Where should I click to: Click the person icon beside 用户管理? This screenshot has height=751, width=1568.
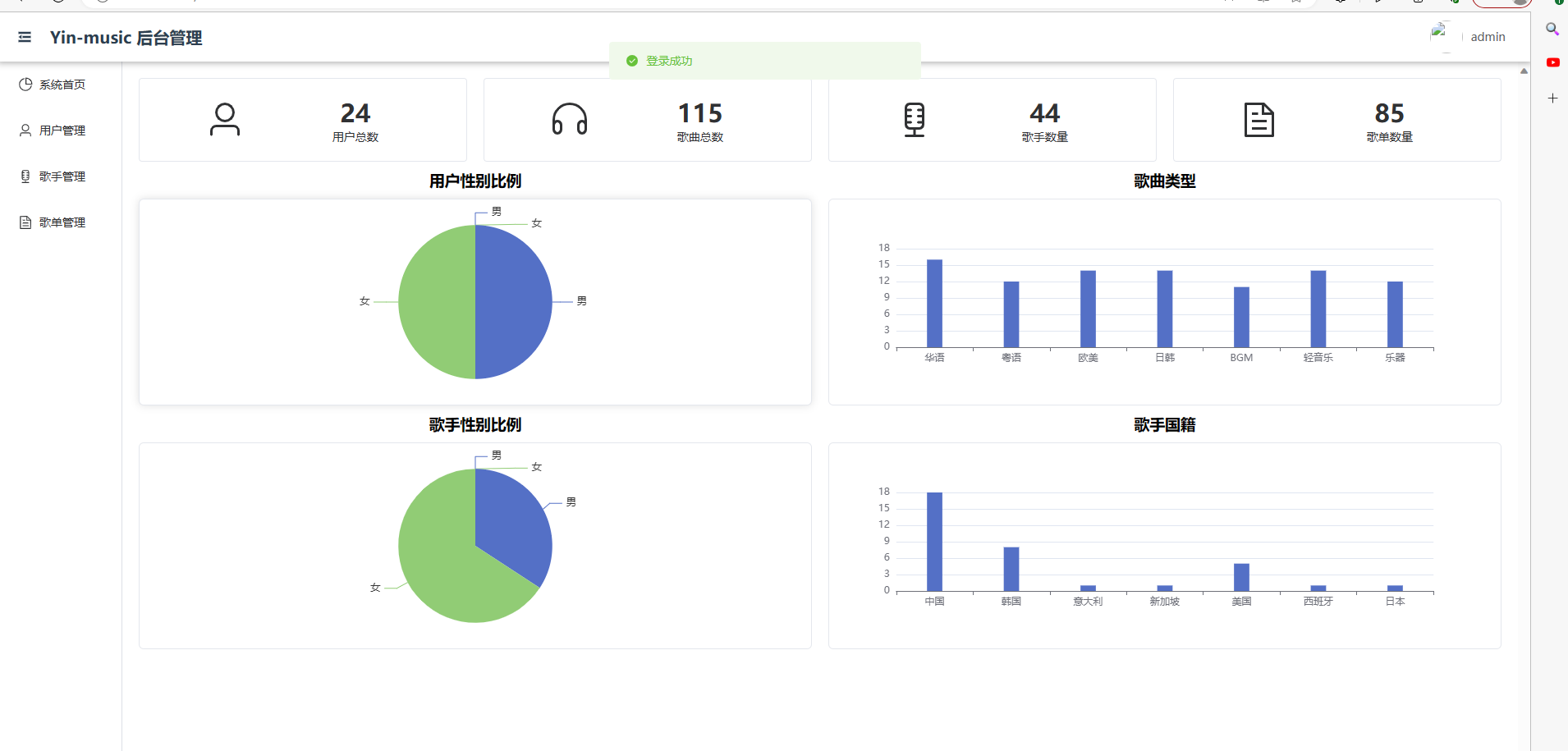(x=25, y=131)
